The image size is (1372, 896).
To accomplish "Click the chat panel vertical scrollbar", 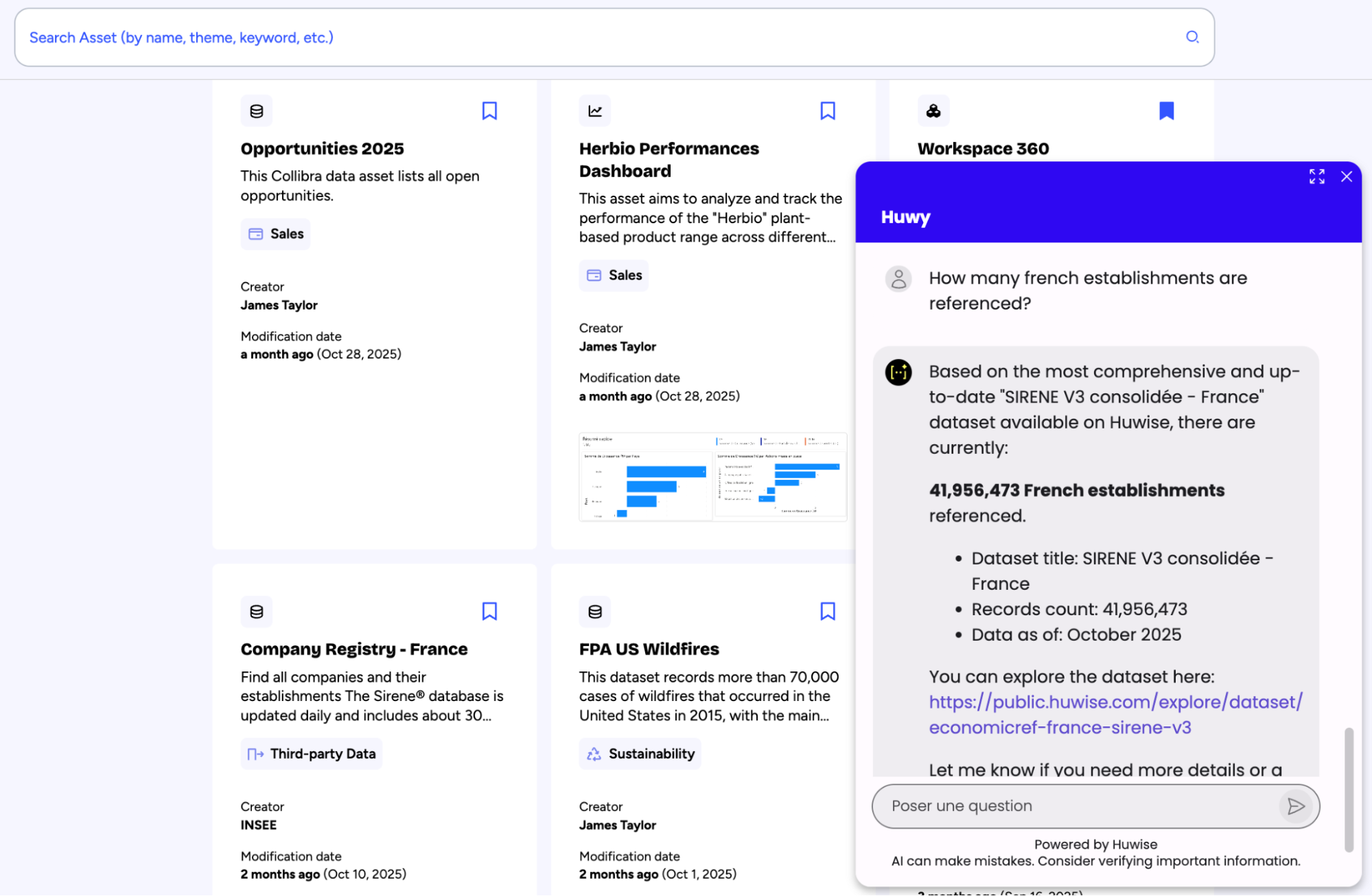I will [x=1348, y=790].
